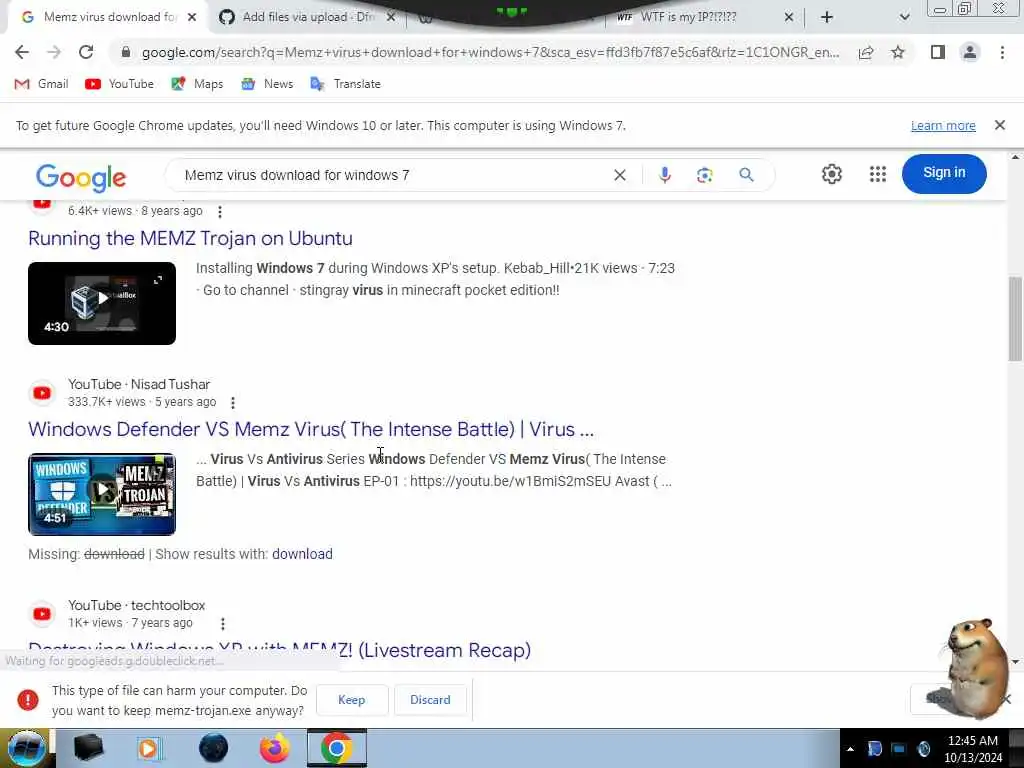
Task: Open the Maps bookmark
Action: 197,84
